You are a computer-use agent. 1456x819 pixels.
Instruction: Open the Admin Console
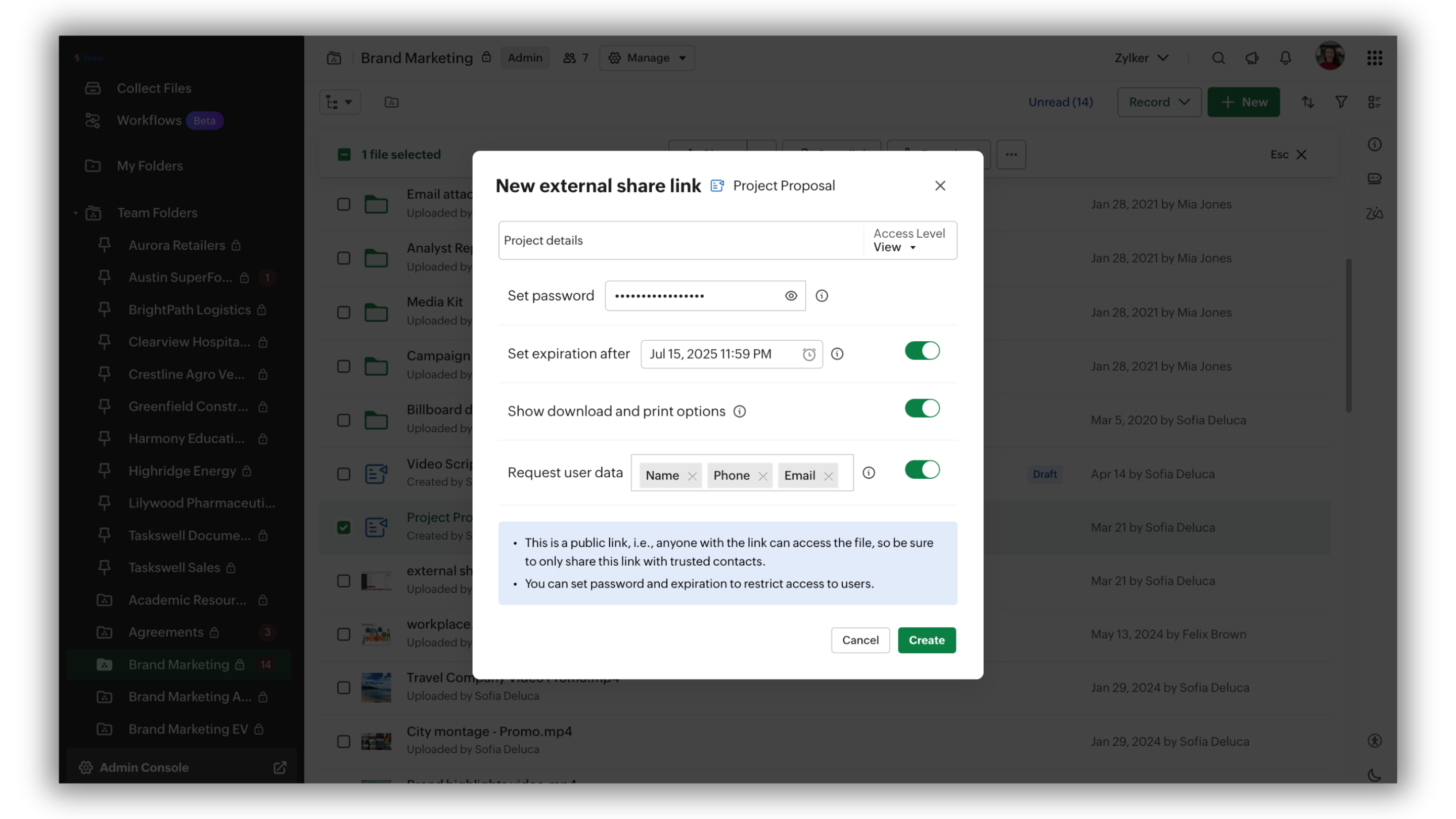point(144,767)
